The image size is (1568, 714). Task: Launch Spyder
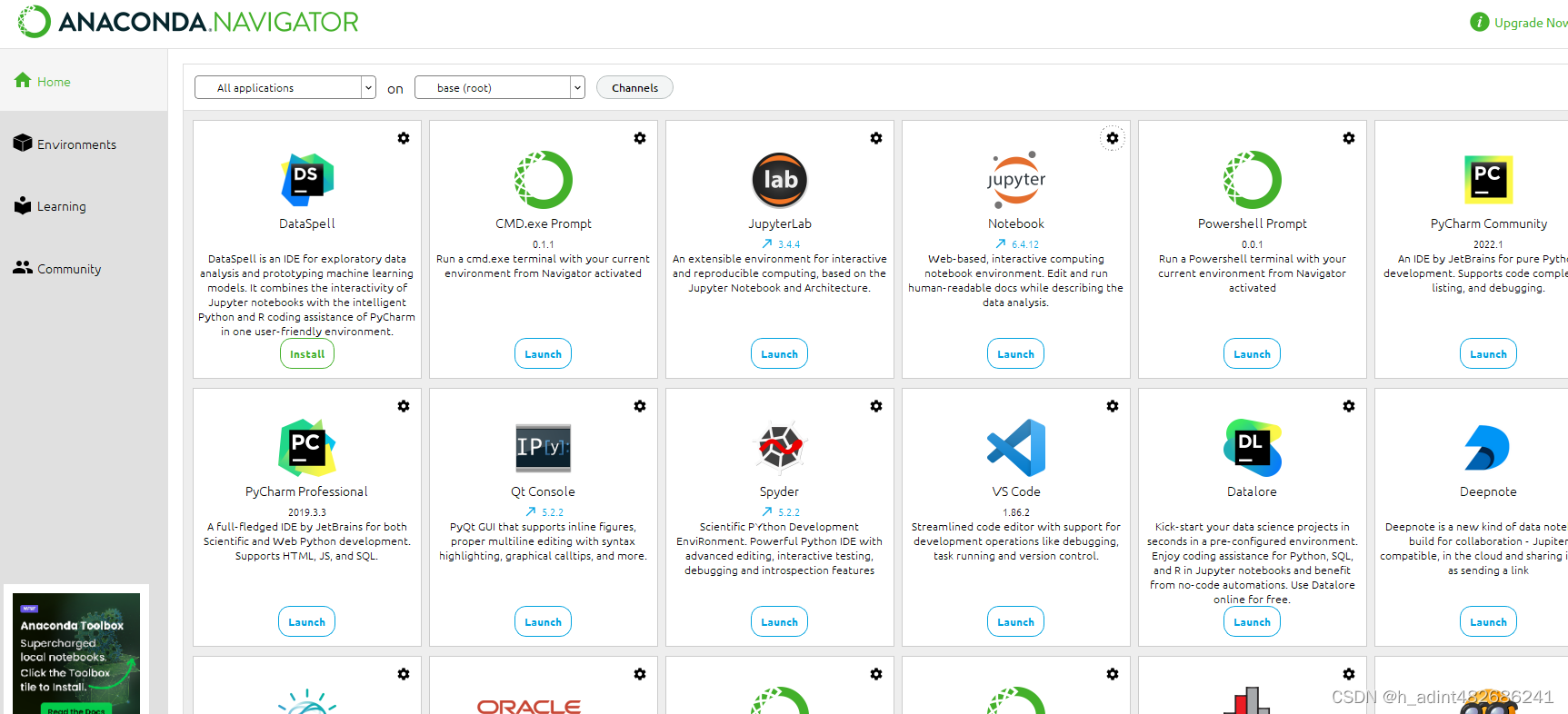[x=780, y=621]
